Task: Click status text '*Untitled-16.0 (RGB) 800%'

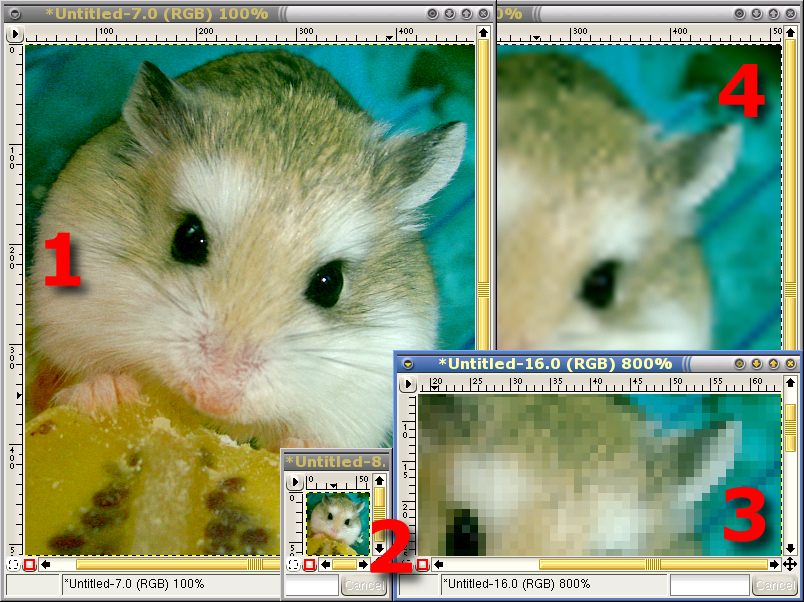Action: click(x=517, y=584)
